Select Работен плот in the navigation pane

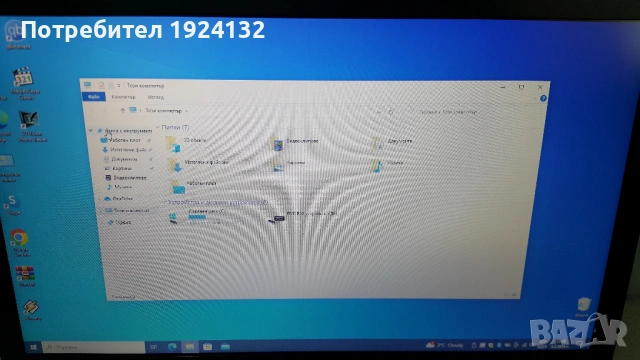tap(125, 140)
